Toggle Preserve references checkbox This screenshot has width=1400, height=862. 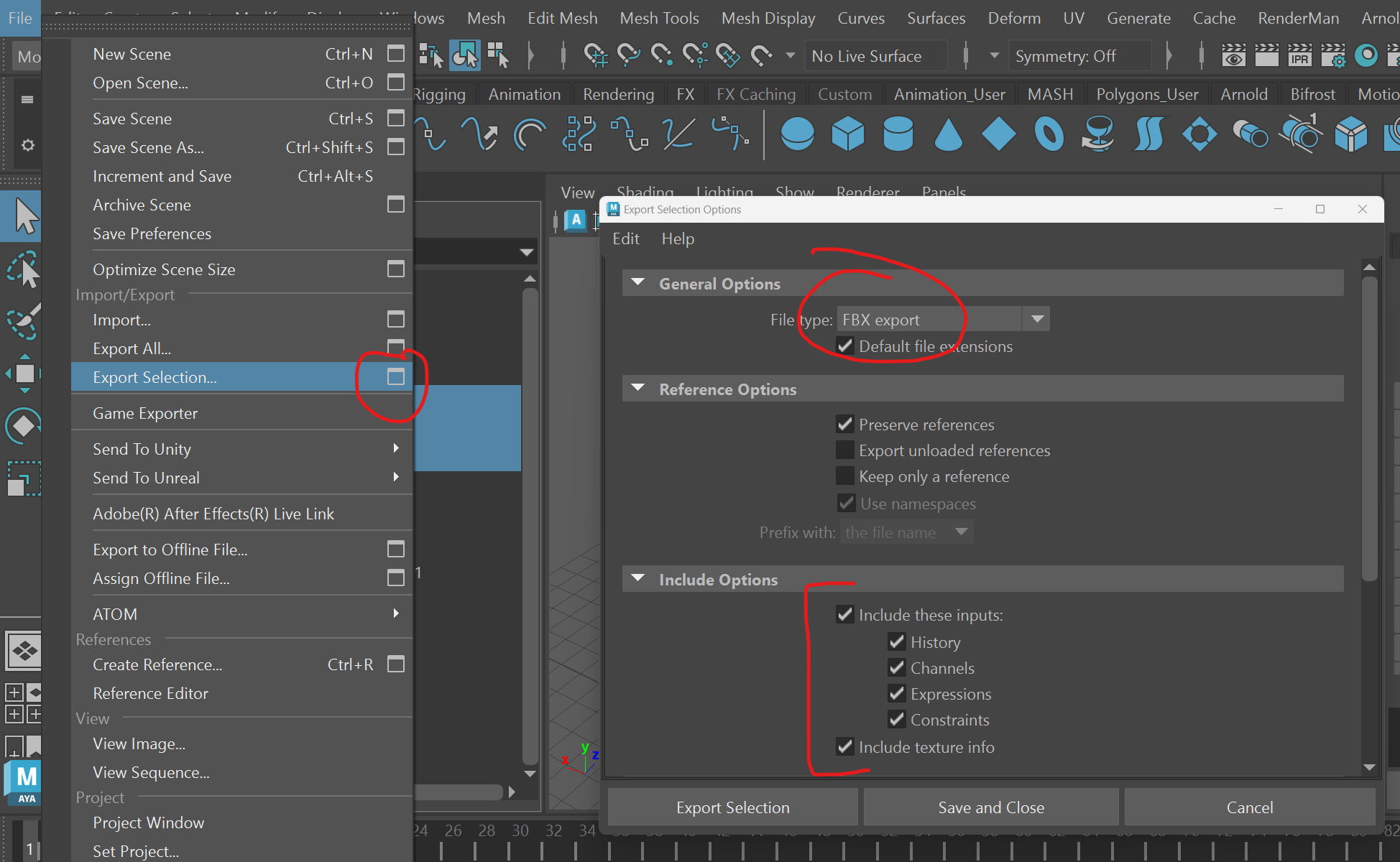click(845, 425)
